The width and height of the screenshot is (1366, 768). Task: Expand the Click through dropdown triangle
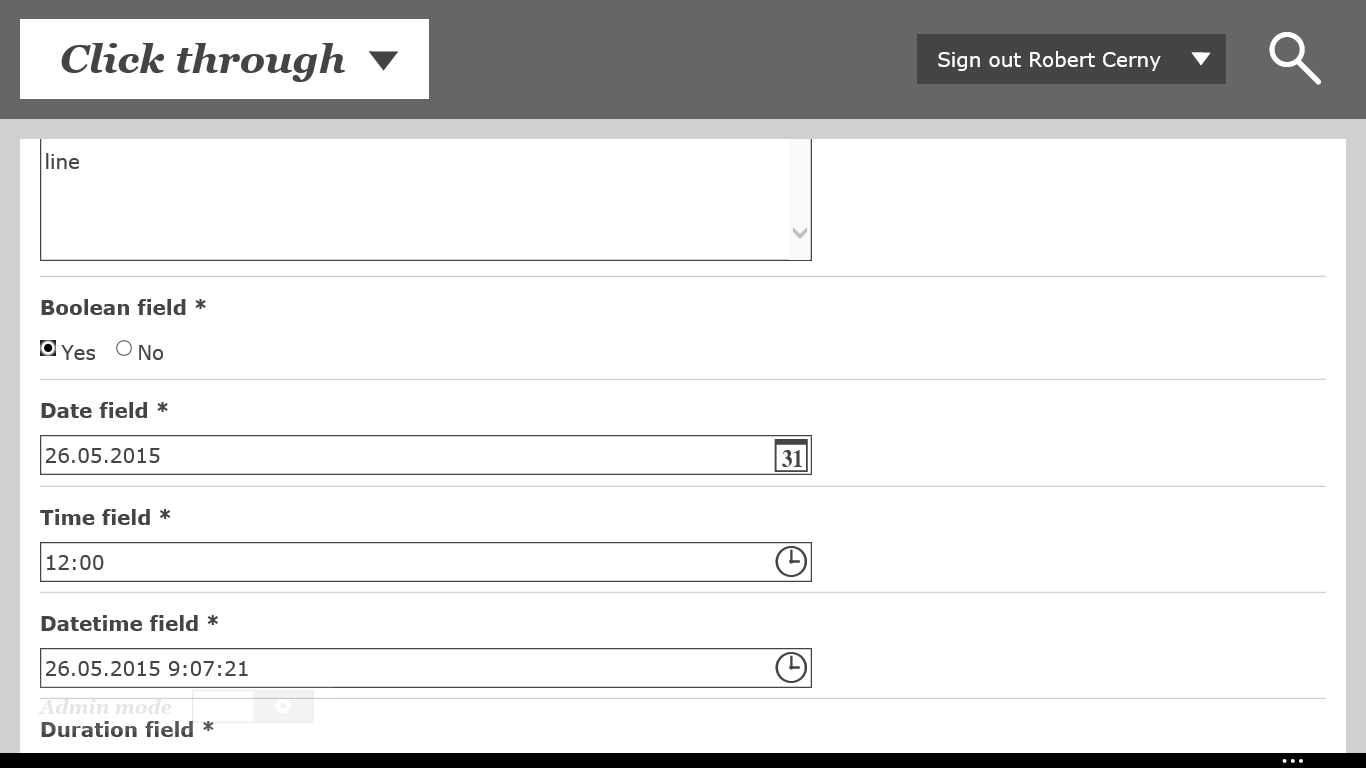[383, 60]
